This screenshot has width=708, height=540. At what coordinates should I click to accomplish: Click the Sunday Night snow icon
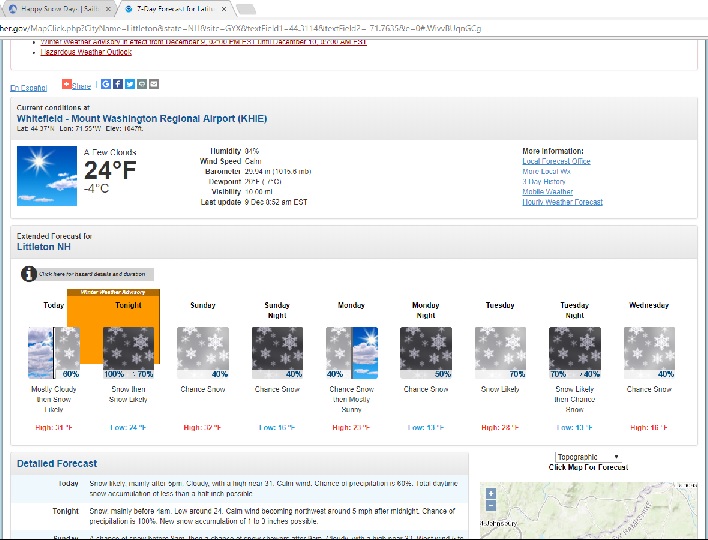point(277,353)
